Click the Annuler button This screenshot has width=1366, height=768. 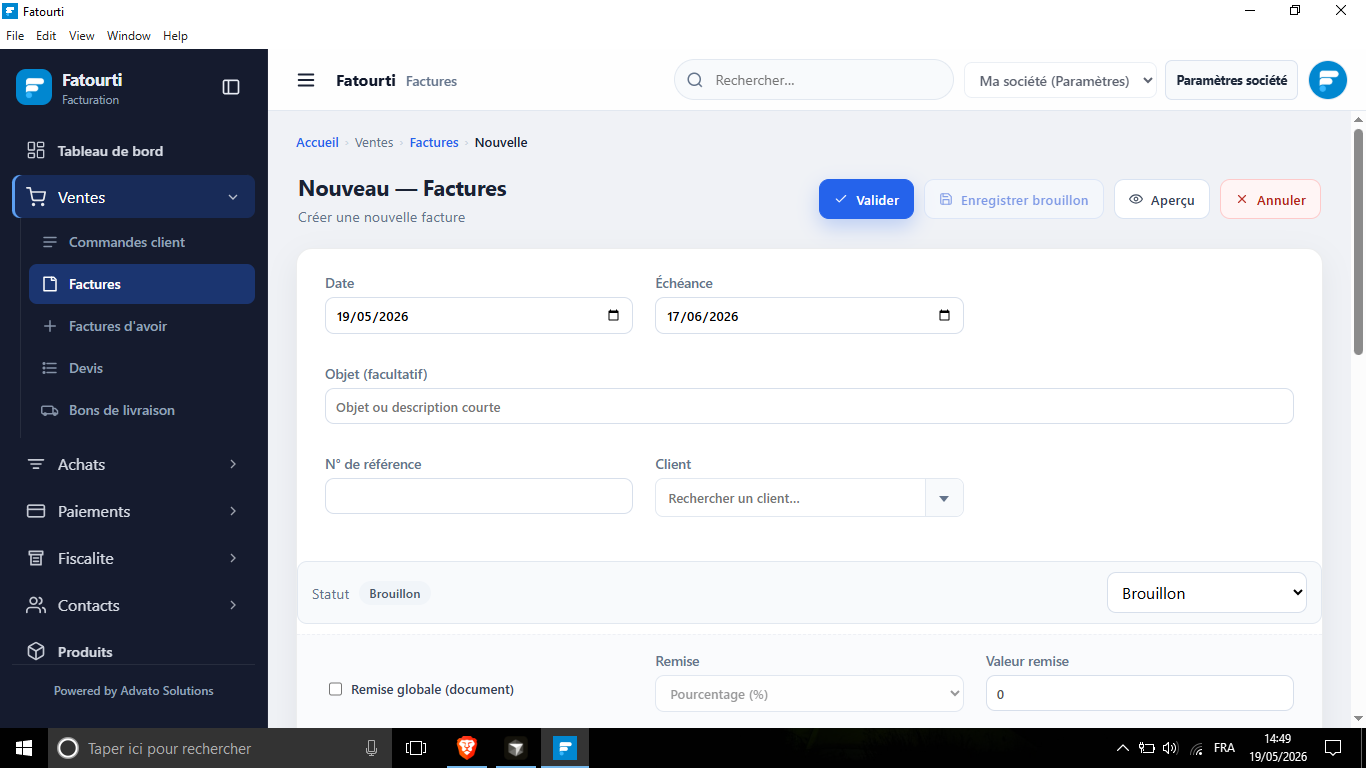1270,199
